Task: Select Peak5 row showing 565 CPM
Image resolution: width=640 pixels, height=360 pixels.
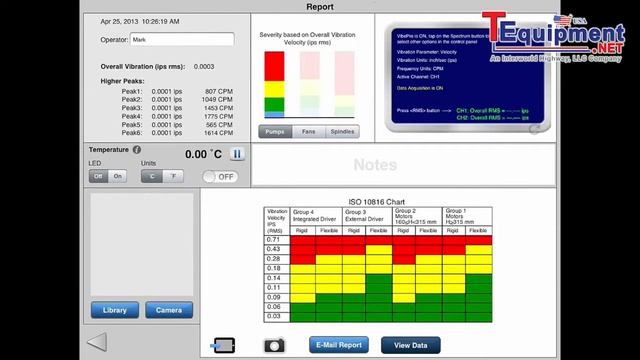Action: [x=177, y=125]
